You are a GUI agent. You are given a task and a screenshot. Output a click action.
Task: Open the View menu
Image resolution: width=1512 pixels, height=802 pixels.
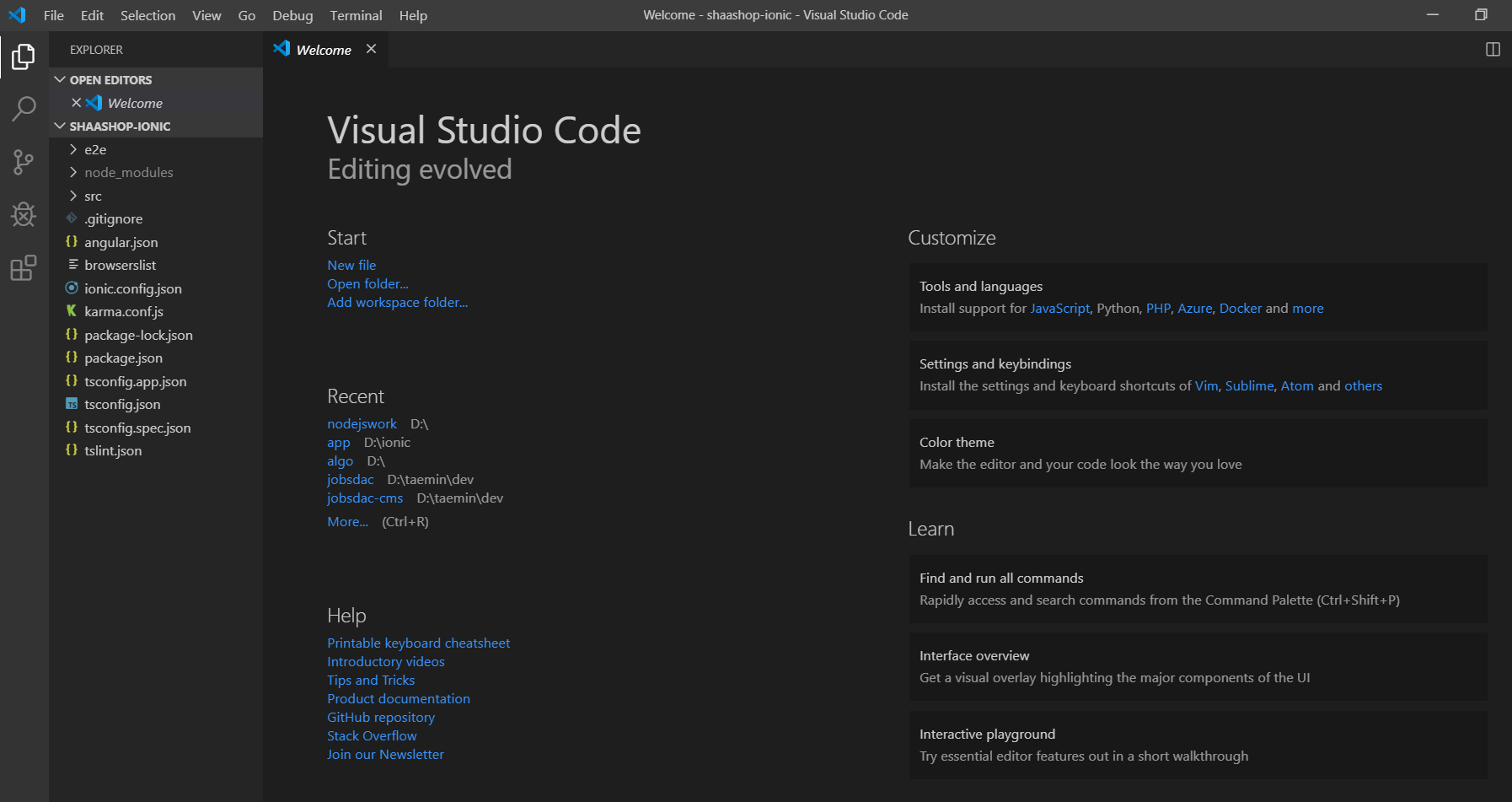coord(206,15)
